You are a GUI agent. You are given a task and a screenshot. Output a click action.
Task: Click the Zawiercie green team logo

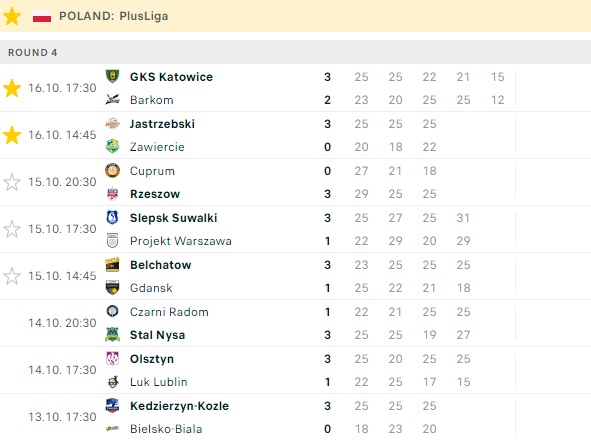tap(112, 146)
